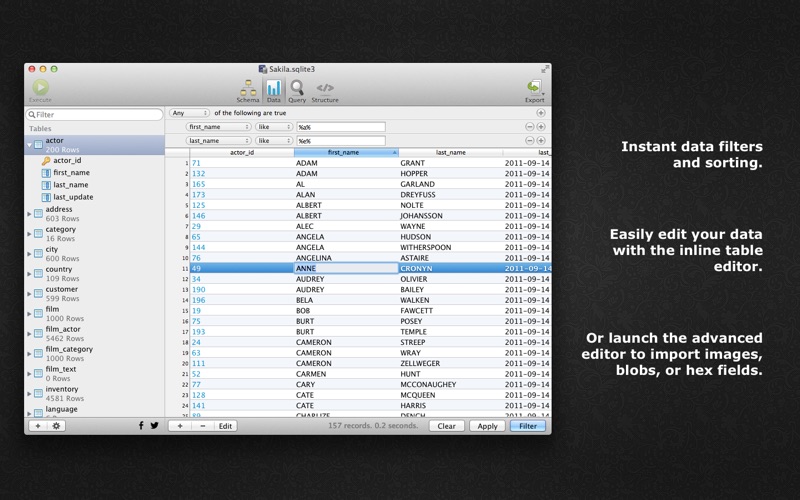Expand the film_actor table tree
Screen dimensions: 800x500
(29, 334)
